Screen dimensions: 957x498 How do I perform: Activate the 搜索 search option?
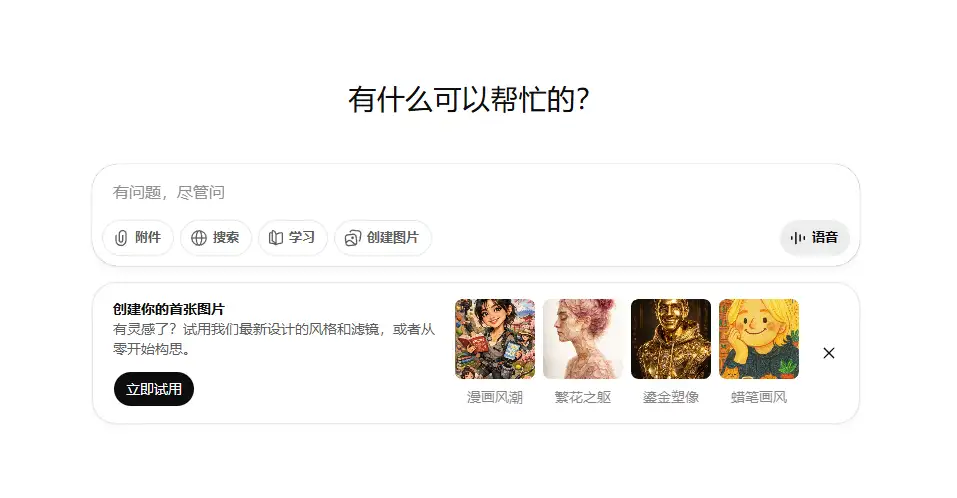pos(215,238)
